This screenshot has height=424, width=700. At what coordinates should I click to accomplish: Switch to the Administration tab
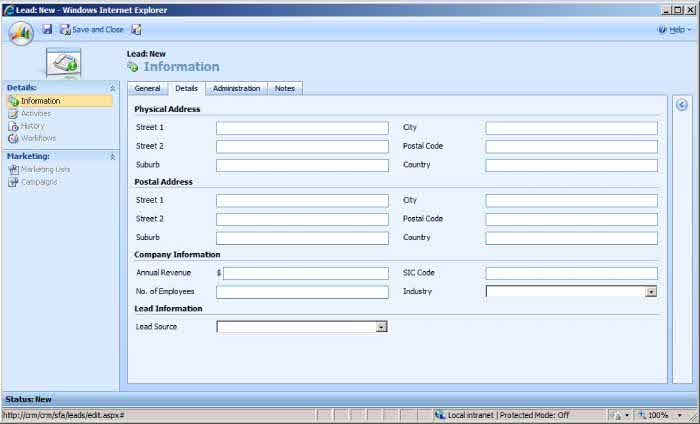tap(236, 88)
